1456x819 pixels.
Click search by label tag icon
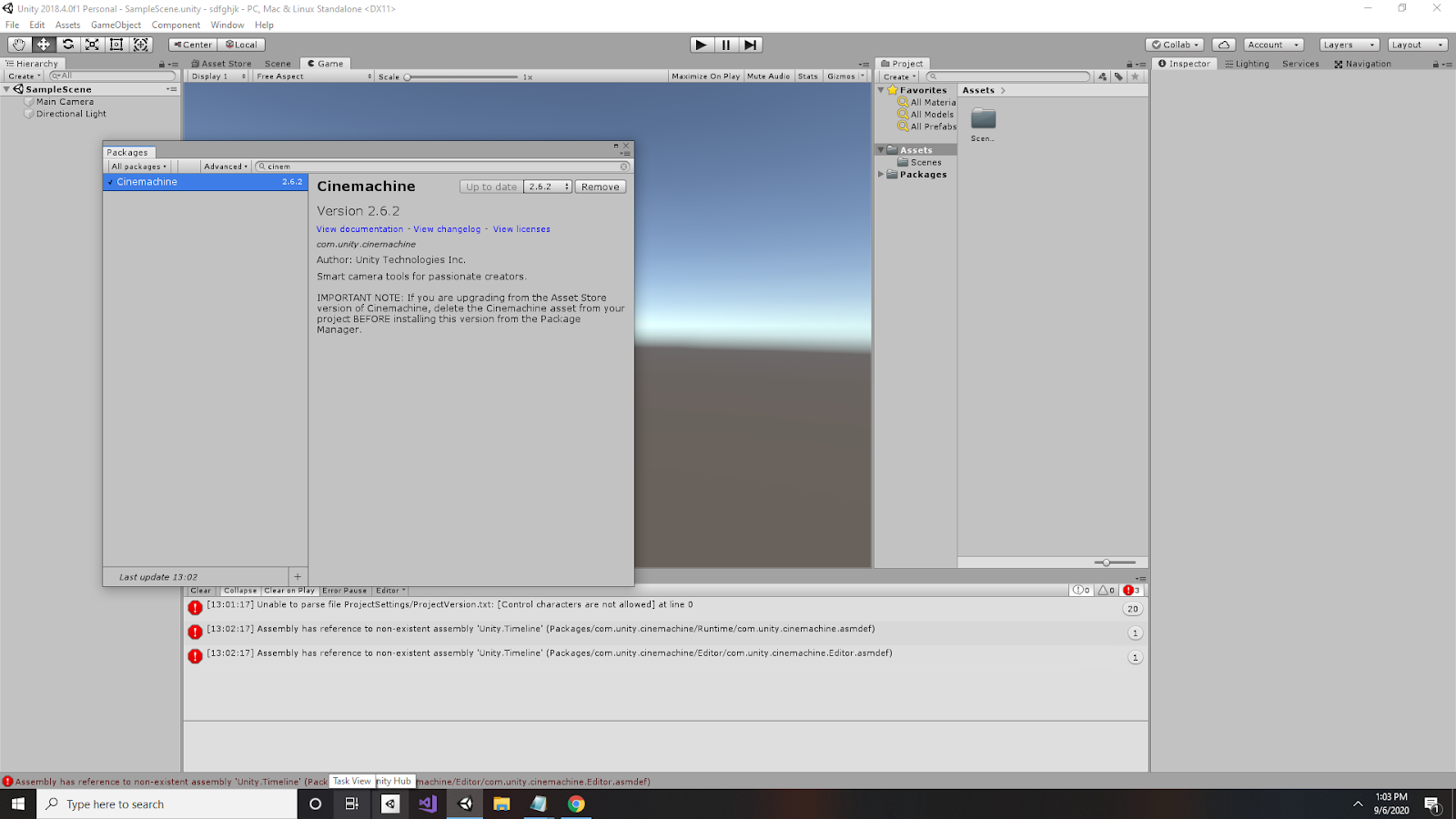click(1118, 76)
